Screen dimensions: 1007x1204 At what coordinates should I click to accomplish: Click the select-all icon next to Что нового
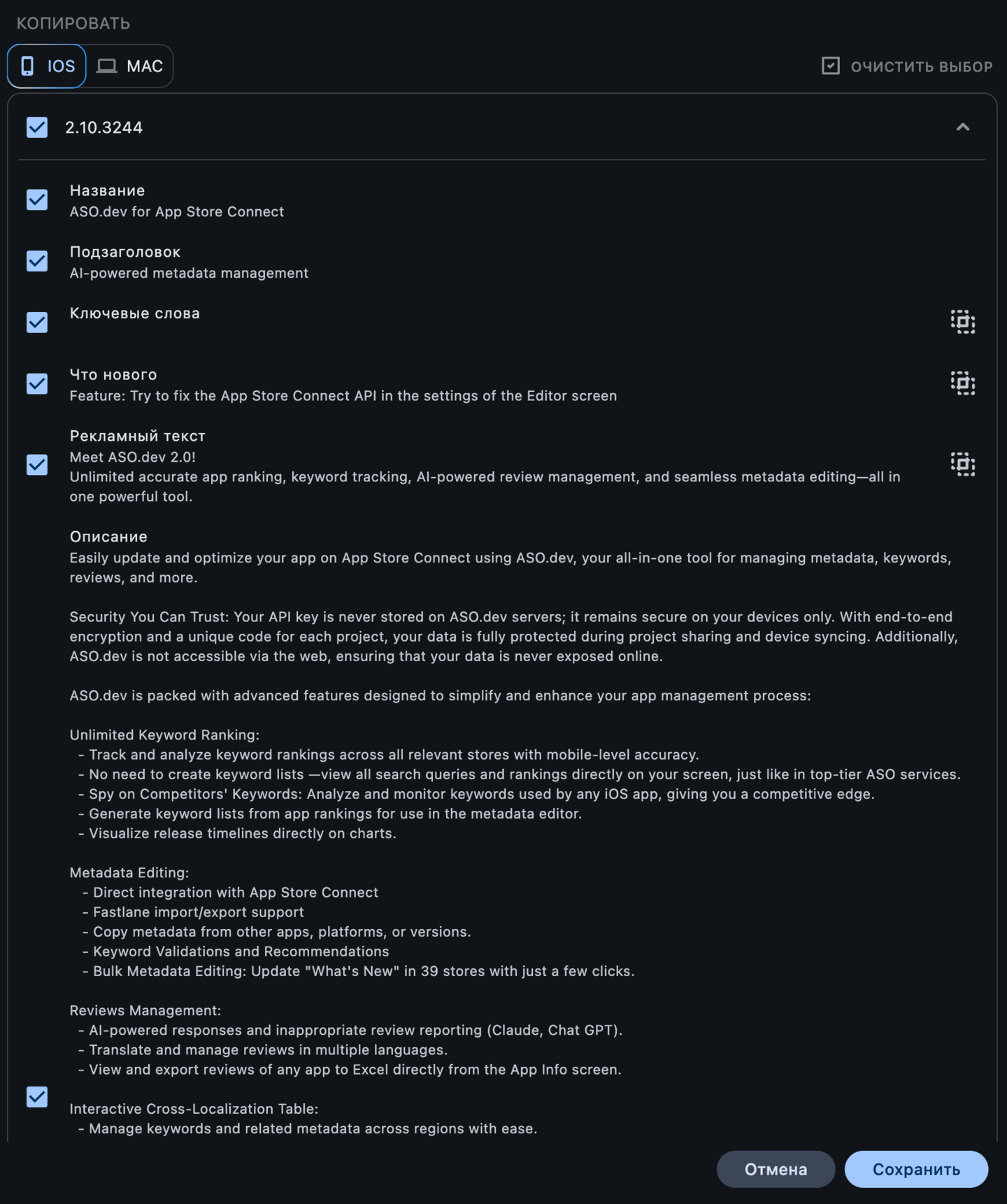(x=962, y=383)
